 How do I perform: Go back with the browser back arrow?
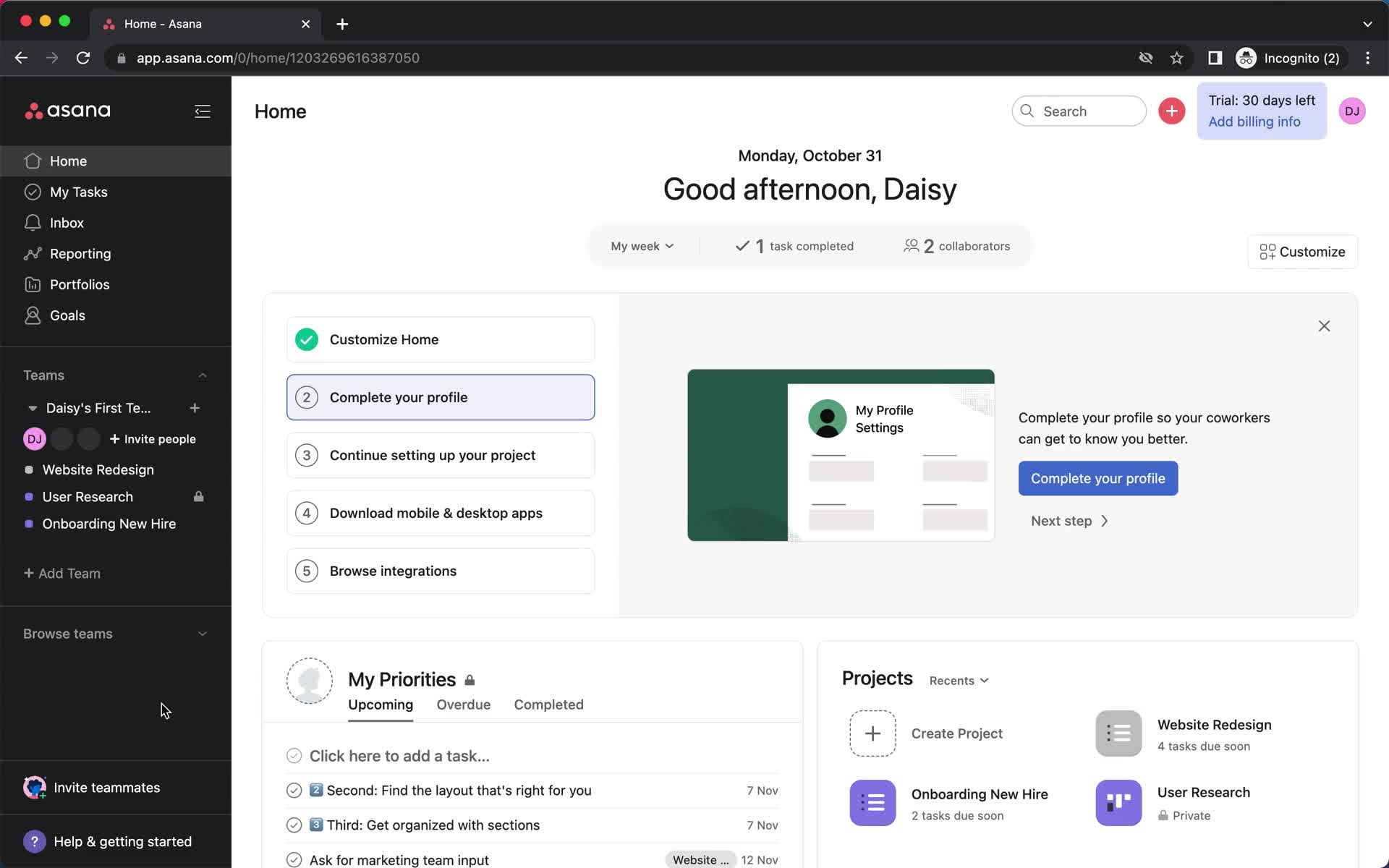pos(21,58)
